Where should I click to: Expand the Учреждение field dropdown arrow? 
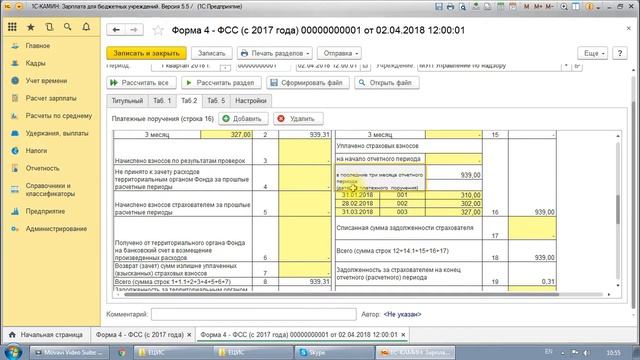point(566,66)
